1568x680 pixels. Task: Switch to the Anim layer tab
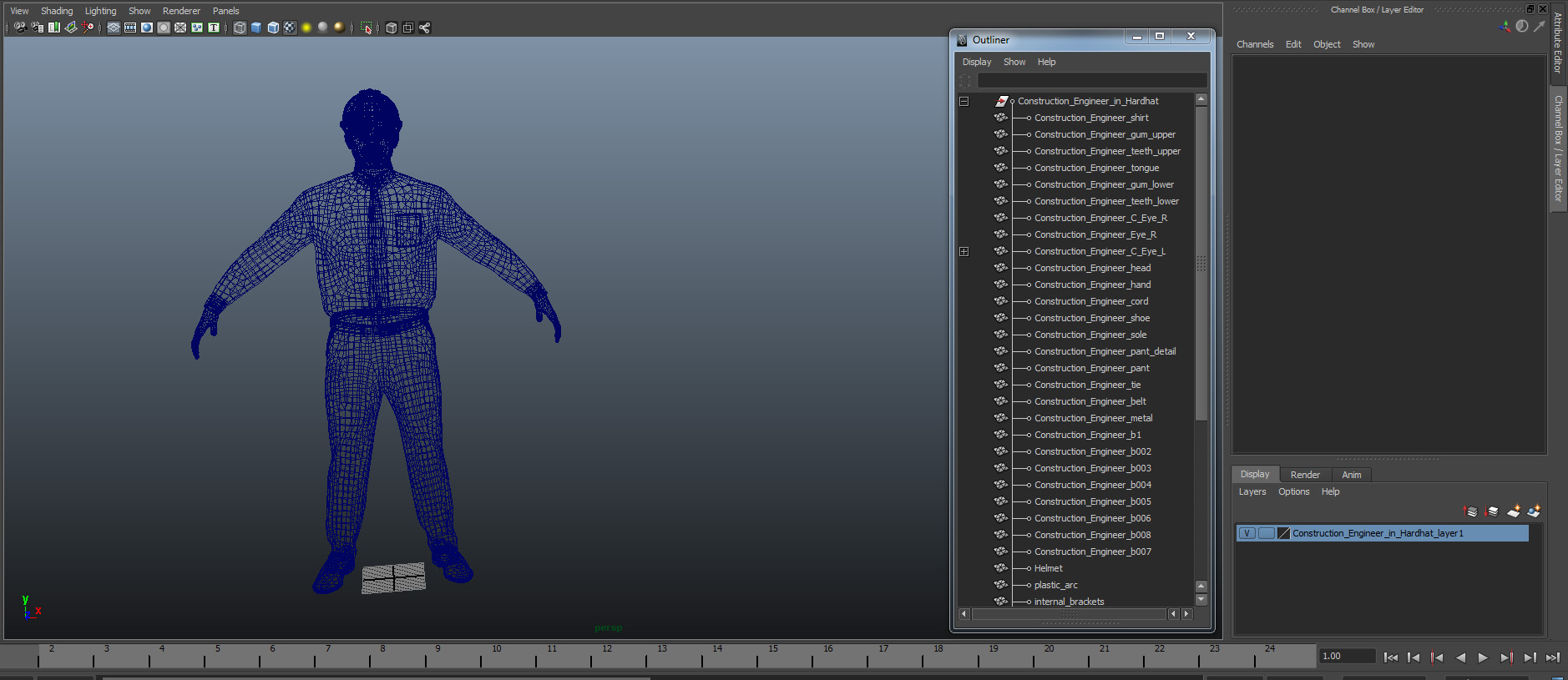click(1352, 475)
